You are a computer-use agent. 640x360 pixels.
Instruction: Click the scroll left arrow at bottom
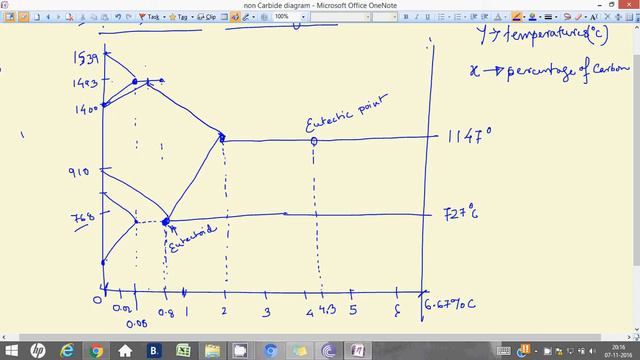[4, 338]
